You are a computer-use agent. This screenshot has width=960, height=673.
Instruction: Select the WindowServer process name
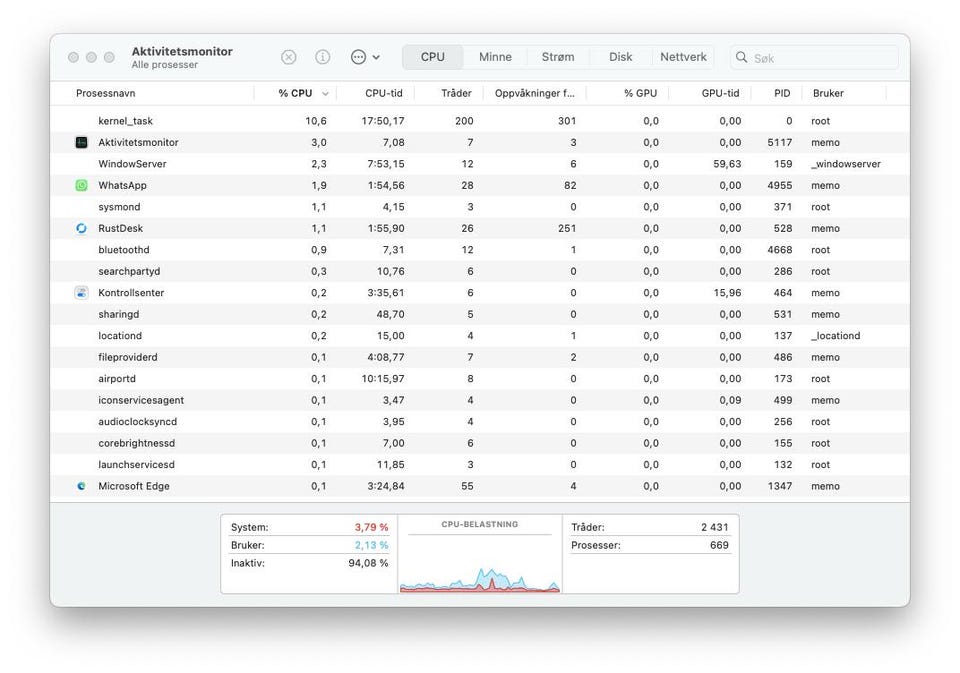132,164
